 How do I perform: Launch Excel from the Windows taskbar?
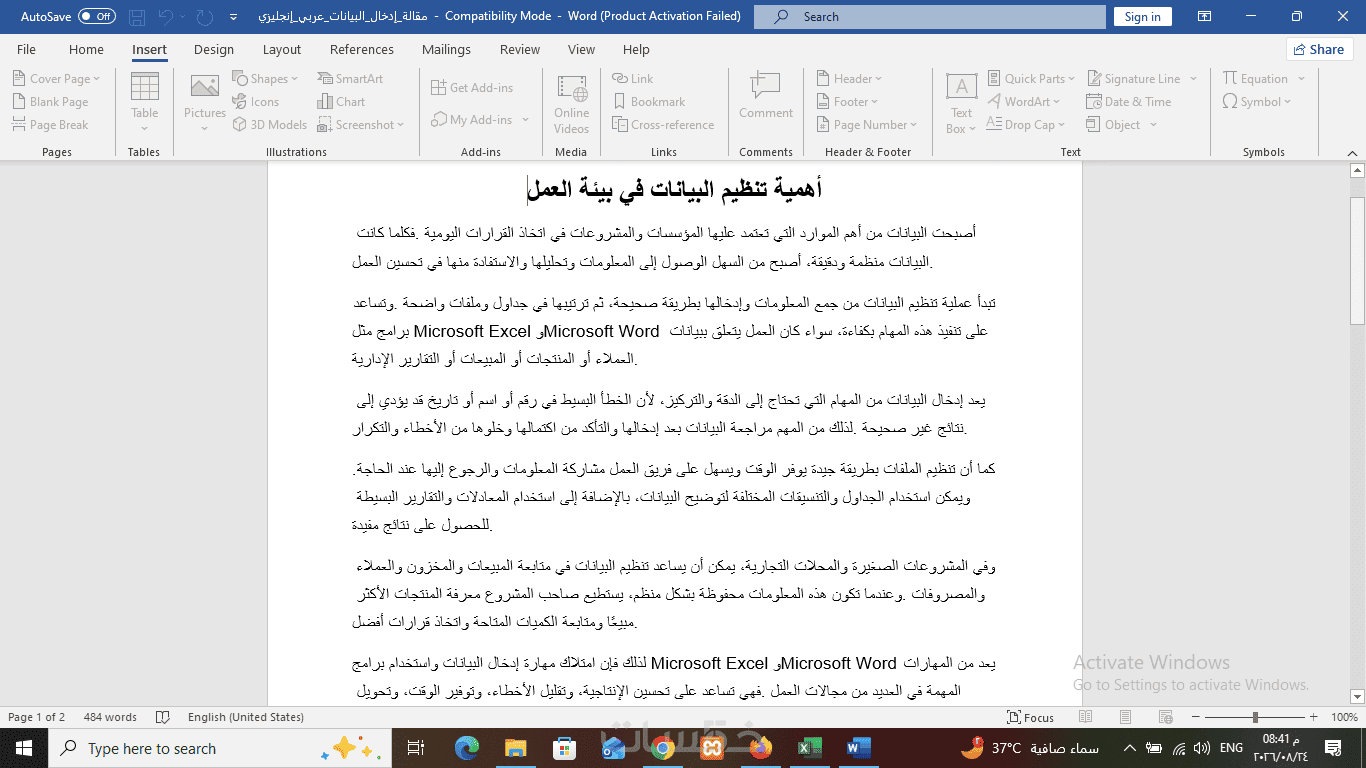809,748
